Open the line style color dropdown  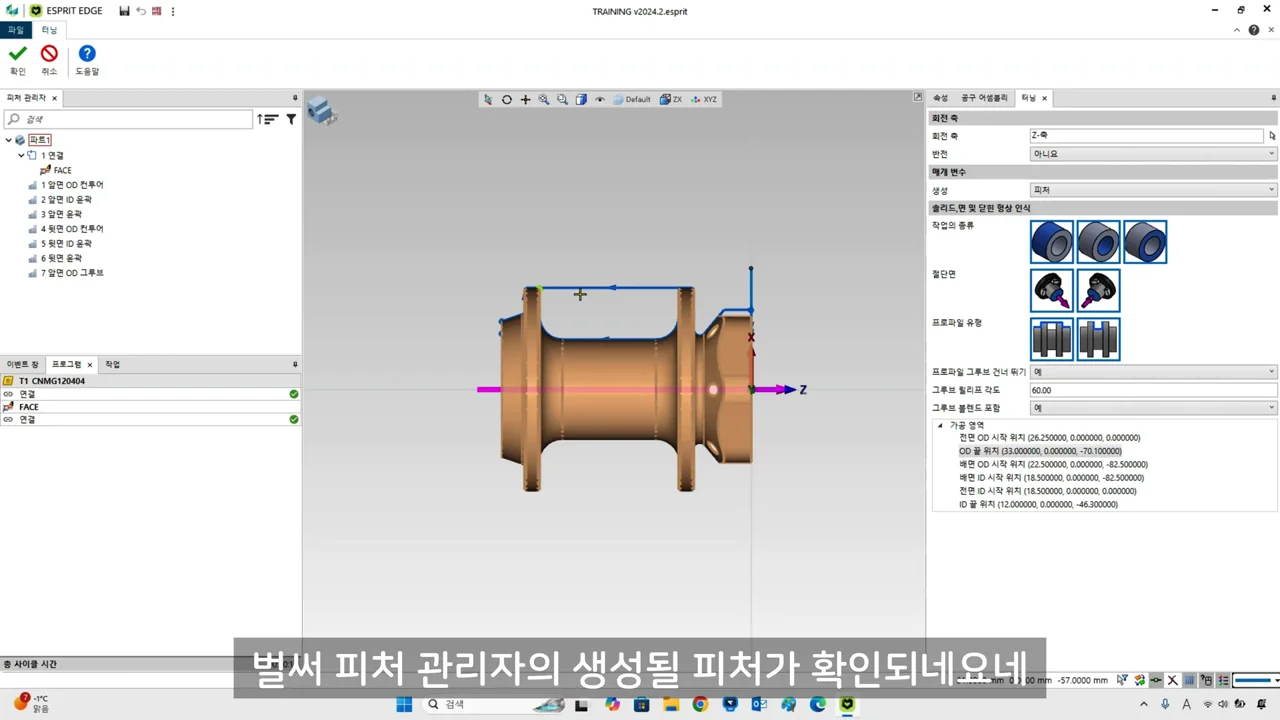click(1257, 680)
